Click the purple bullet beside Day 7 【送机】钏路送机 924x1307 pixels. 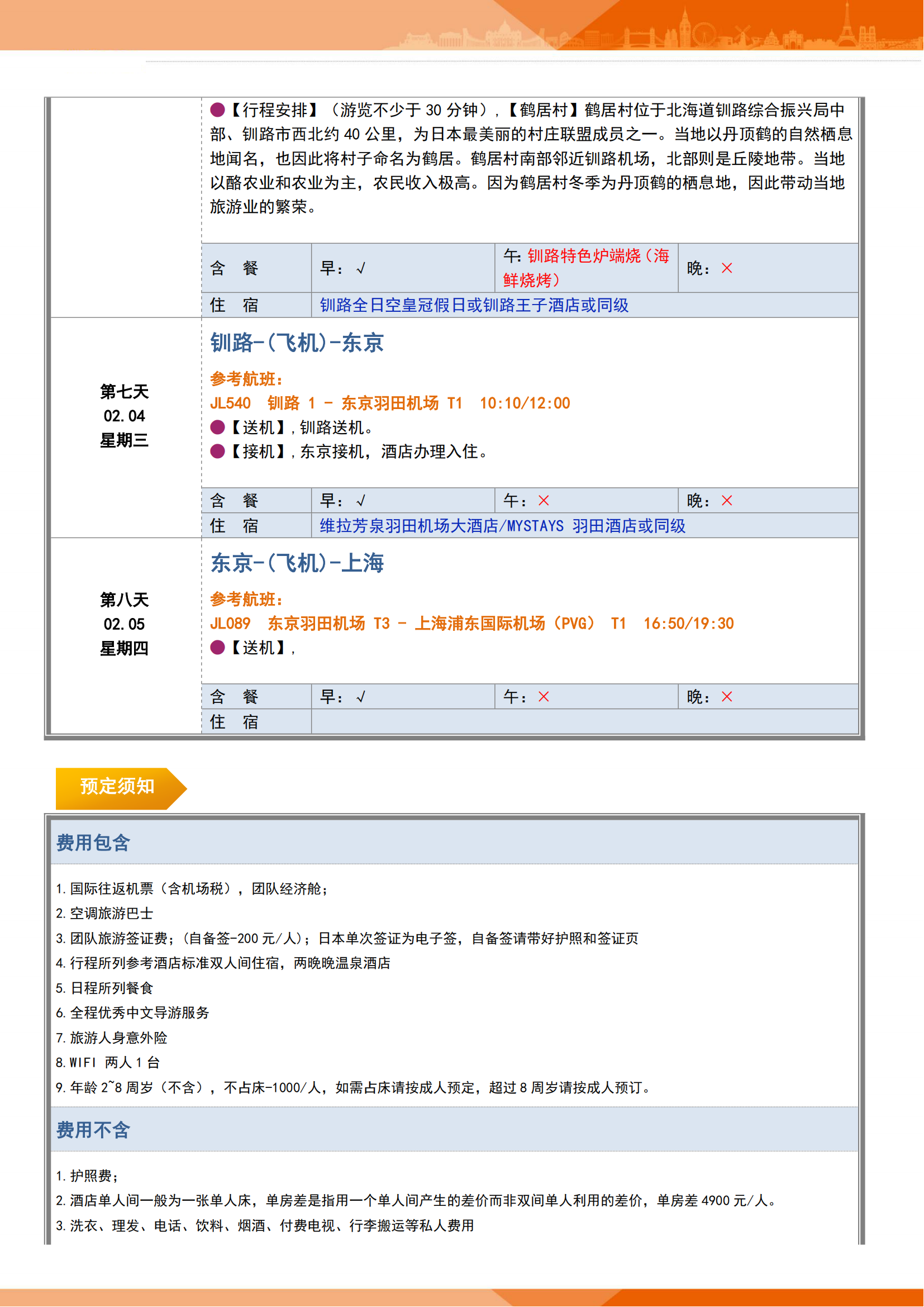click(217, 427)
